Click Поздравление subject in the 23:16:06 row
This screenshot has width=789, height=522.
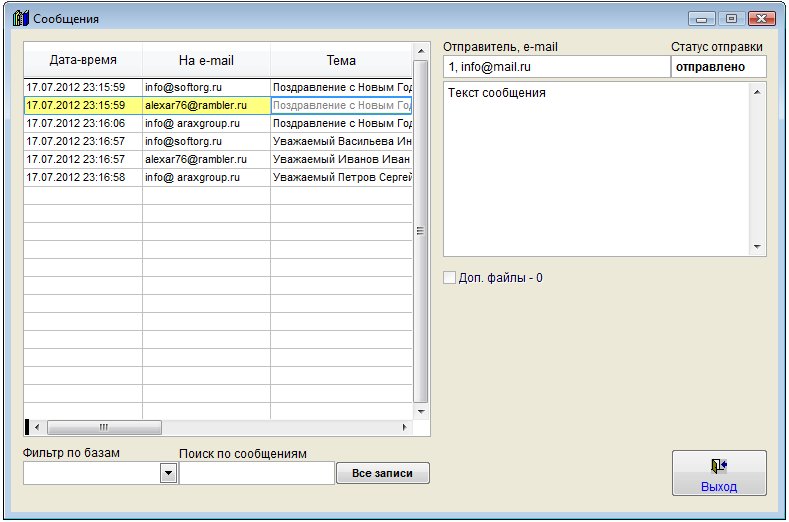(x=341, y=123)
